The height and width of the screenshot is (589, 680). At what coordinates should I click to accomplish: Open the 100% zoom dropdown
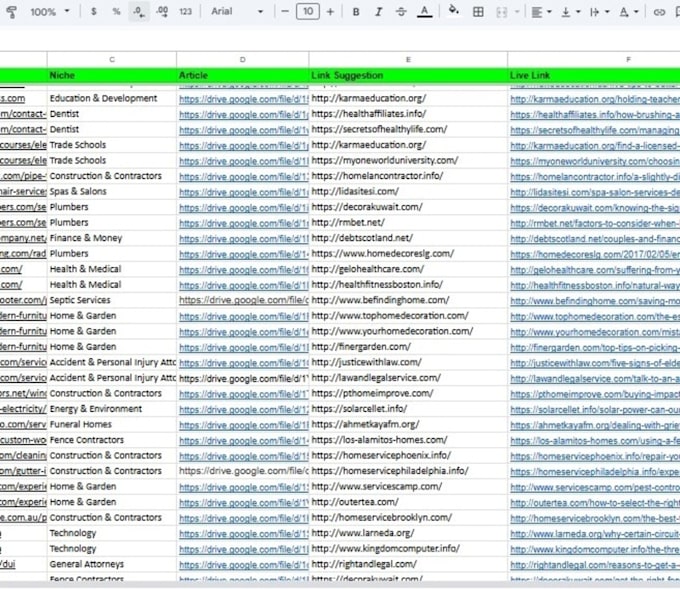click(x=49, y=12)
